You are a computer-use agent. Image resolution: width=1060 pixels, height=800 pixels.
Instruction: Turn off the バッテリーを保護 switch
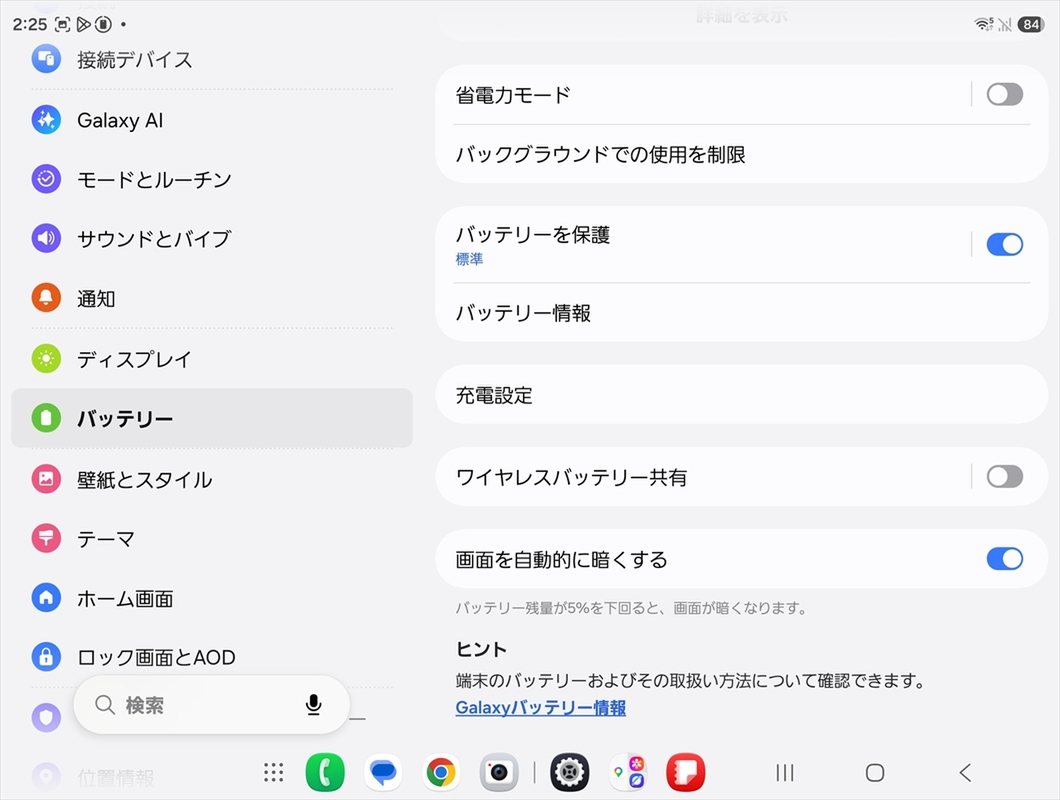tap(1005, 244)
